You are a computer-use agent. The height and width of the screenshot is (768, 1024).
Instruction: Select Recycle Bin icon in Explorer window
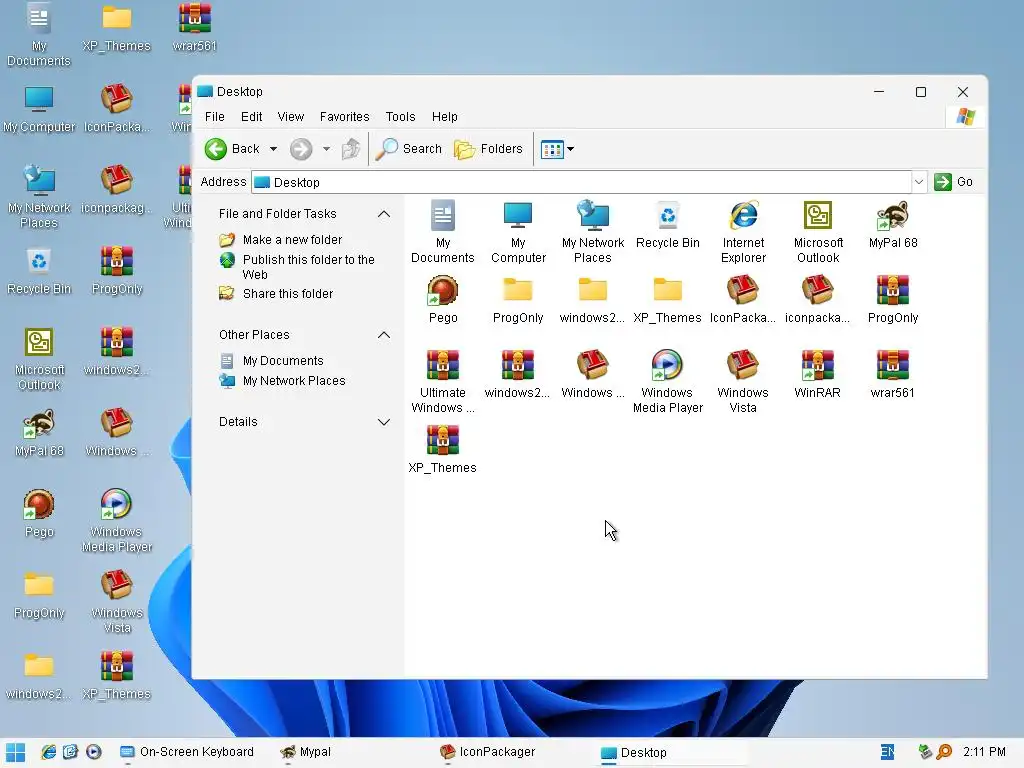(x=667, y=225)
